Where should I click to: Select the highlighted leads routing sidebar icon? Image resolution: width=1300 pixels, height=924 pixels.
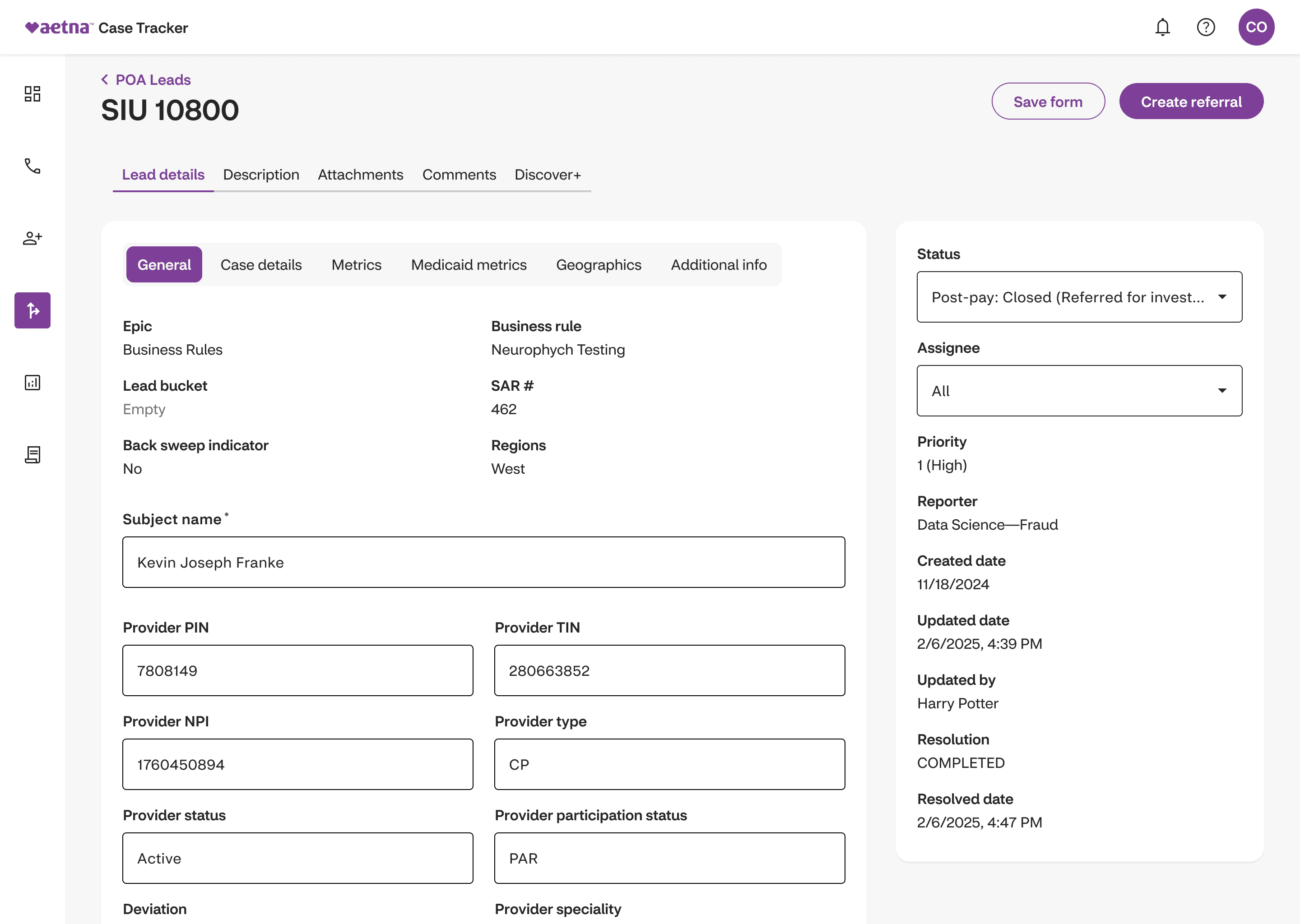tap(32, 310)
